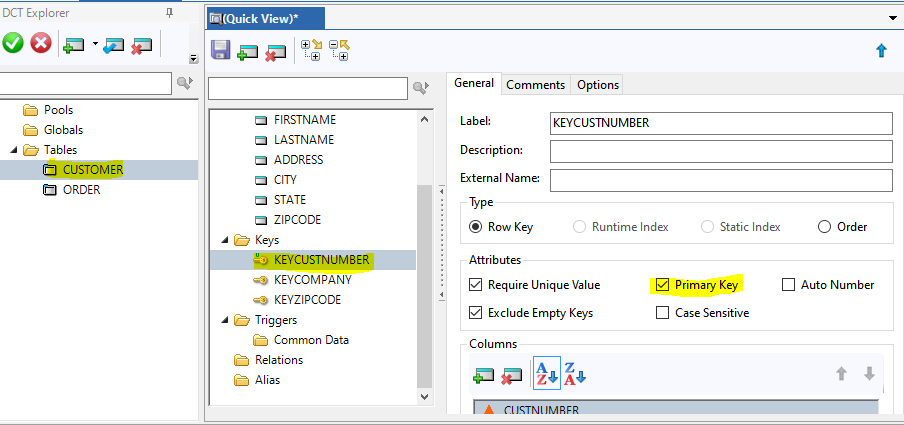This screenshot has width=904, height=425.
Task: Select the FIRSTNAME column in the tree
Action: 304,120
